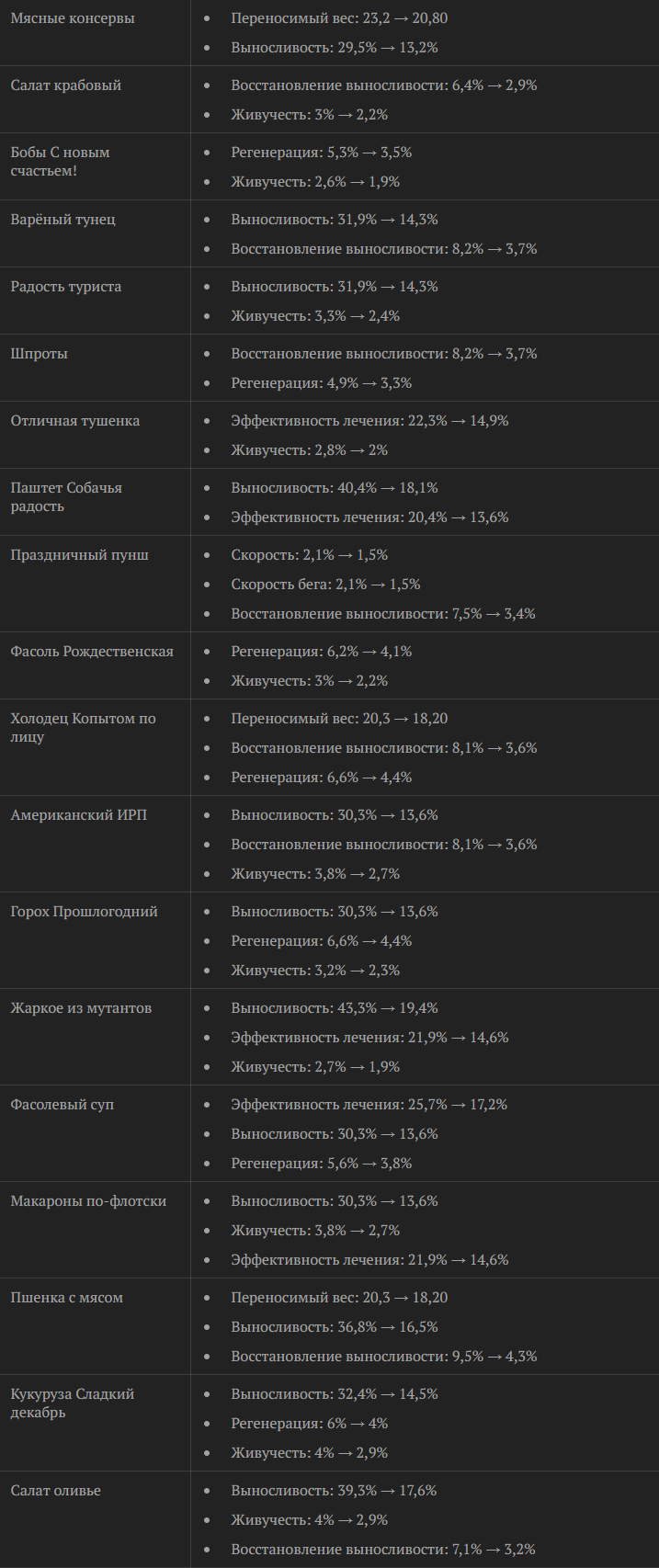The image size is (659, 1568).
Task: Click the Салат оливье item name
Action: point(56,1491)
